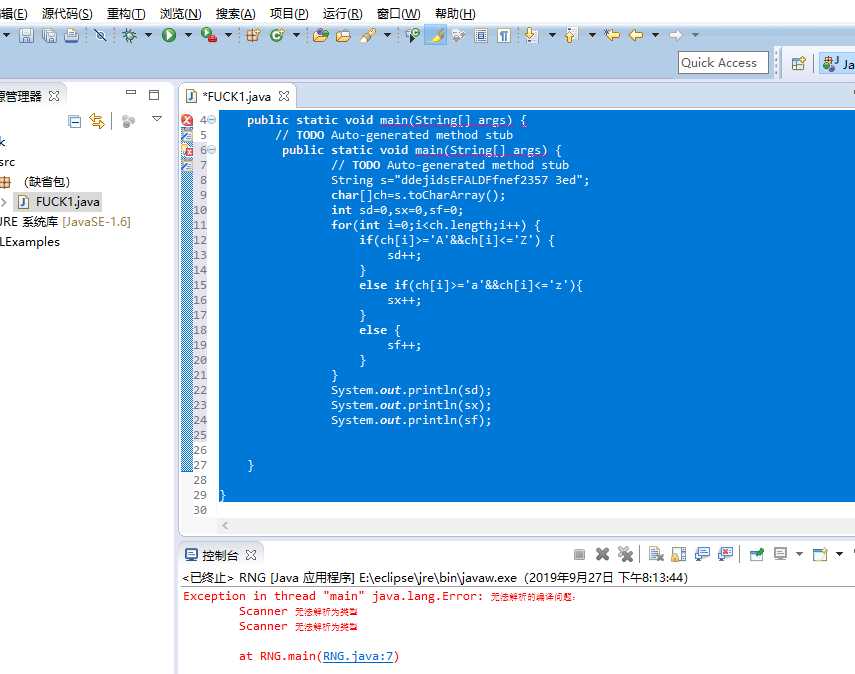The height and width of the screenshot is (674, 855).
Task: Click the Open Perspective icon
Action: [x=798, y=63]
